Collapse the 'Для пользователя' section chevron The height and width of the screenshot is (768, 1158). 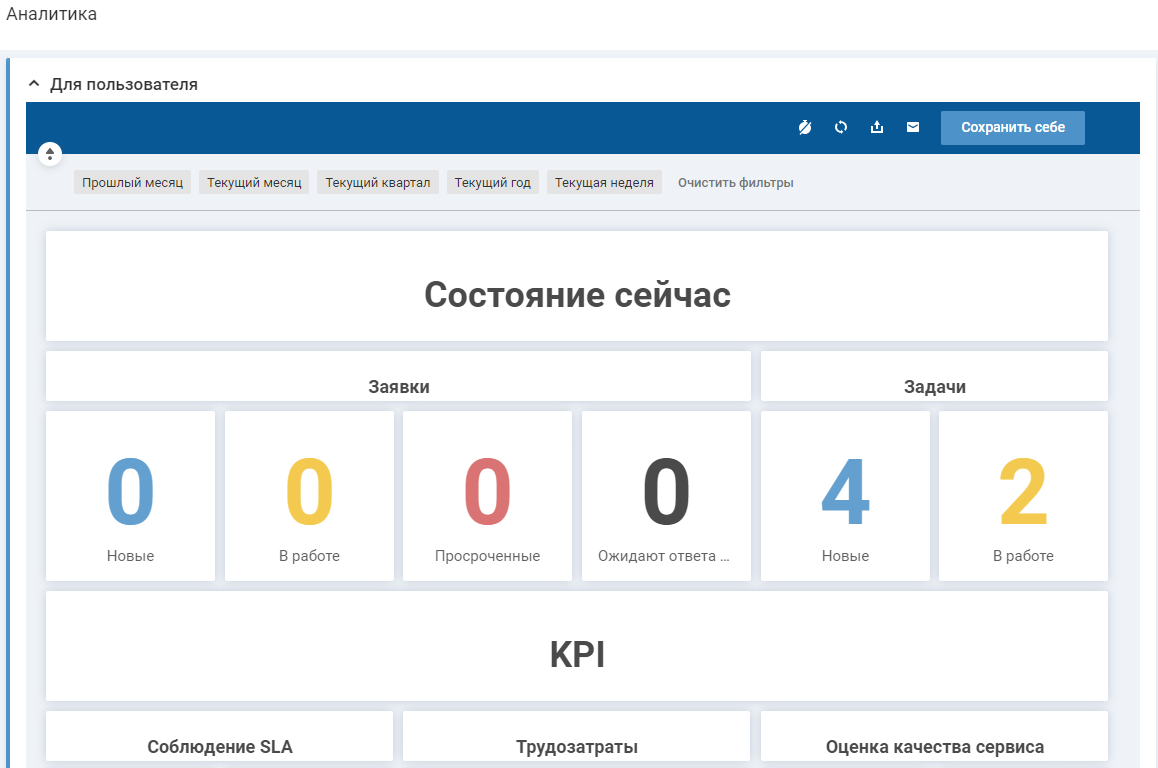(34, 84)
